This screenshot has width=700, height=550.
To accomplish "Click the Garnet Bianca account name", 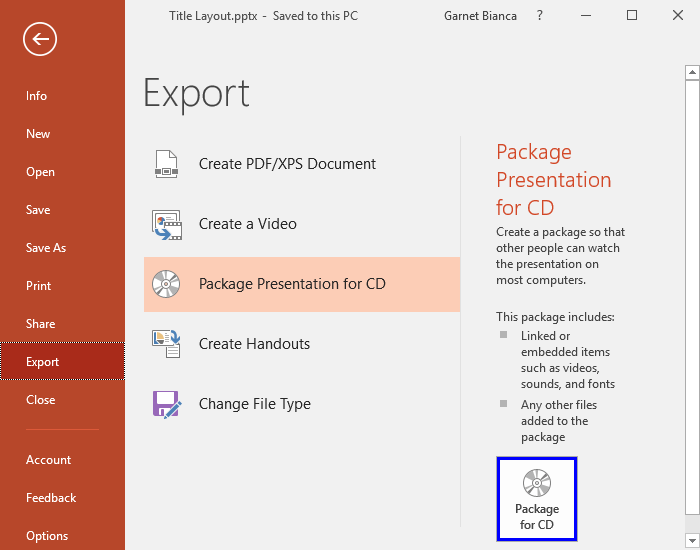I will [480, 16].
